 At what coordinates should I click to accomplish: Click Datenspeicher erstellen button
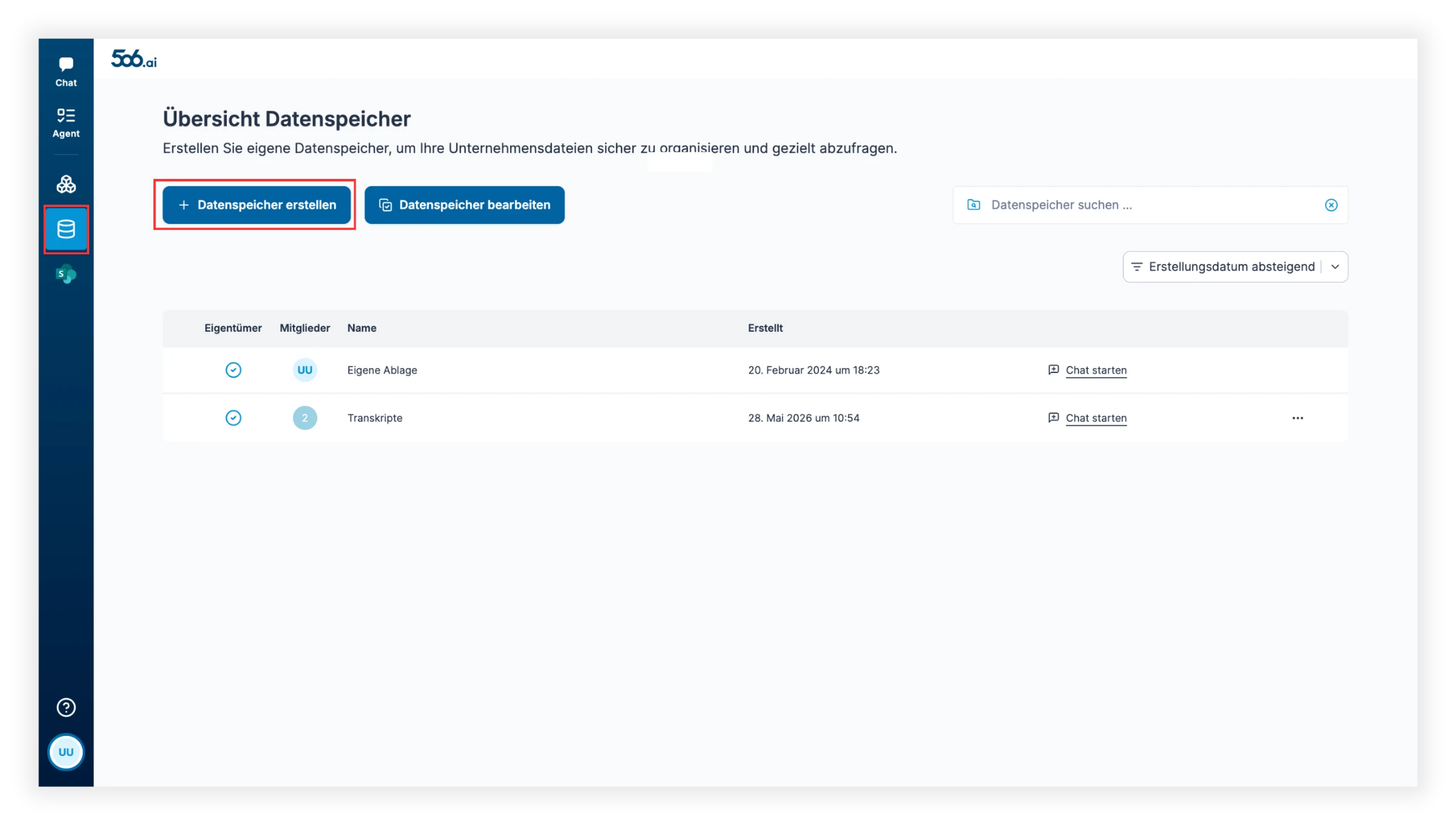coord(257,205)
